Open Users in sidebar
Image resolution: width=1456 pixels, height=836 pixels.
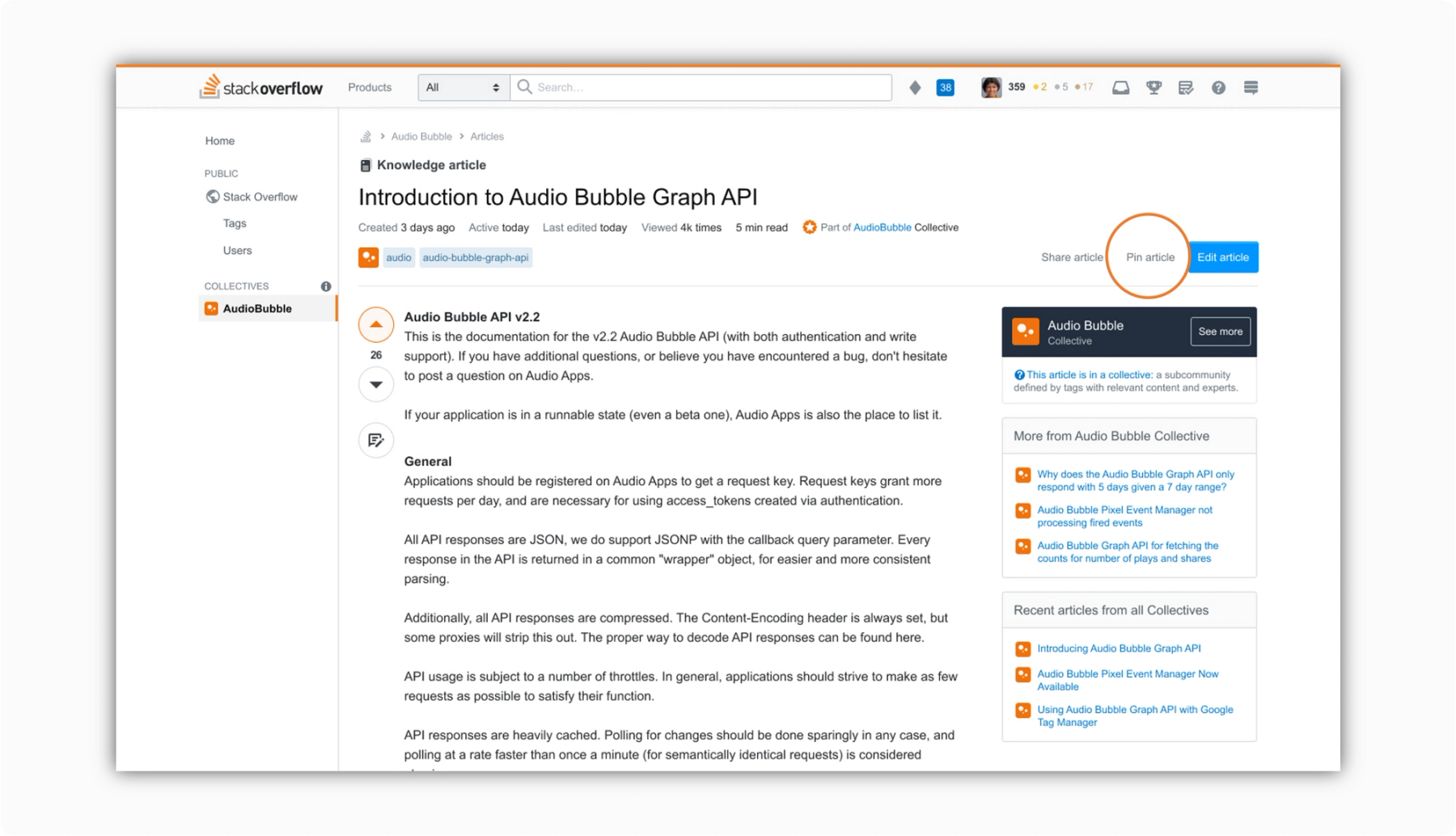(x=237, y=251)
